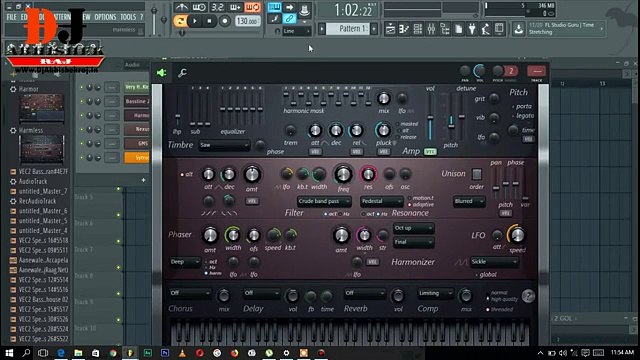The height and width of the screenshot is (360, 640).
Task: Toggle the Amp VEL button
Action: [x=430, y=151]
